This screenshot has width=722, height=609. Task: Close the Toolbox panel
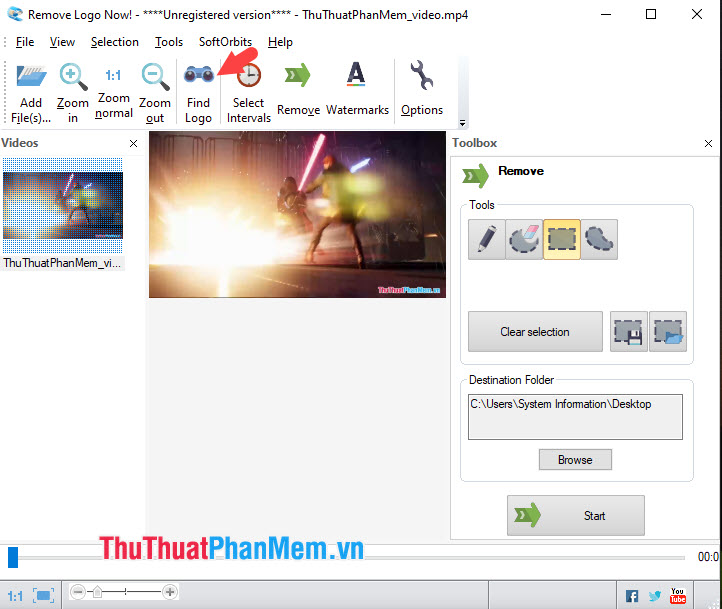(x=708, y=144)
